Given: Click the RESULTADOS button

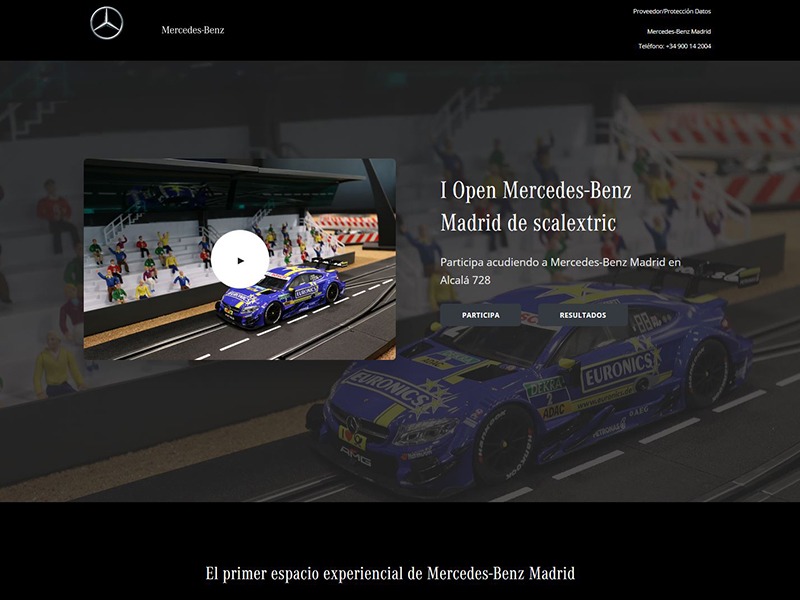Looking at the screenshot, I should [x=582, y=315].
